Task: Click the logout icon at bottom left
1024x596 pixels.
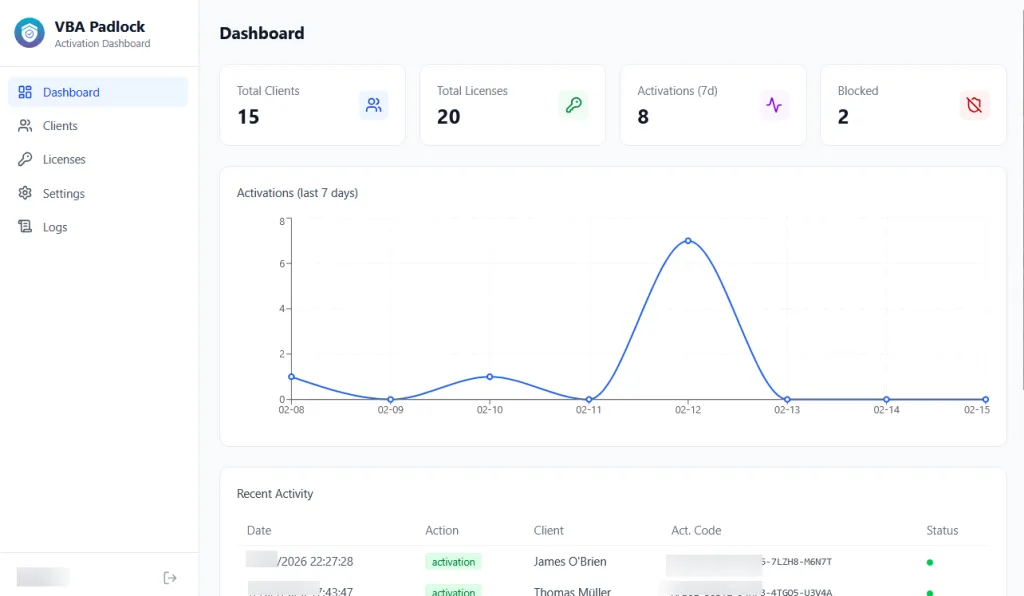Action: click(x=170, y=577)
